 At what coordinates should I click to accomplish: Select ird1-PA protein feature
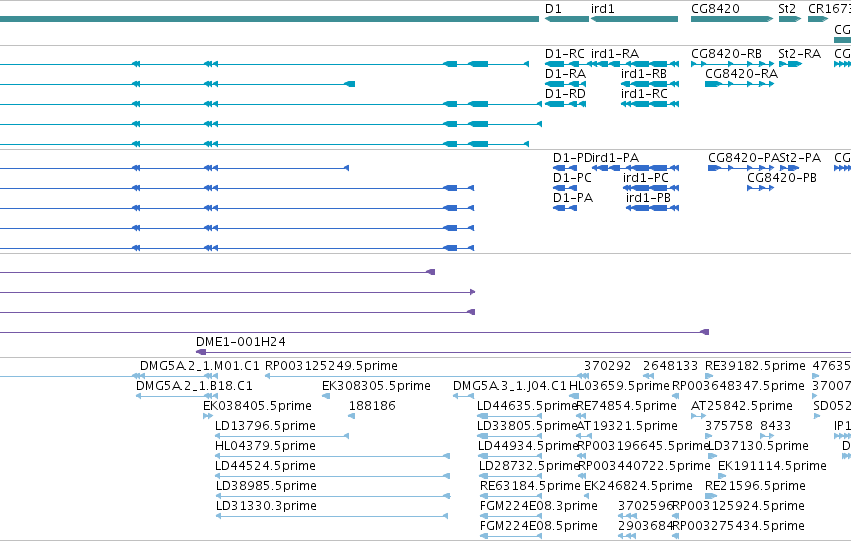click(636, 168)
